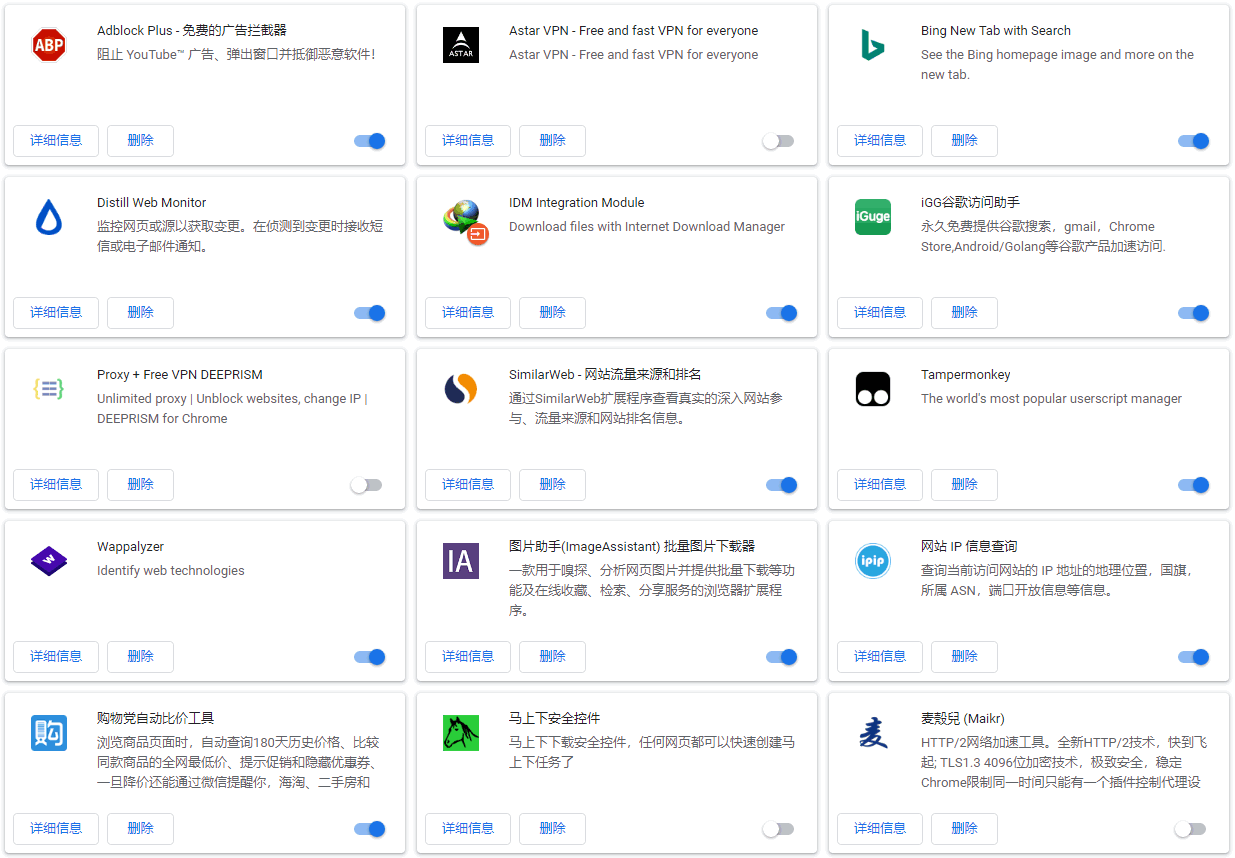
Task: Open 详细信息 for Astar VPN
Action: (x=468, y=141)
